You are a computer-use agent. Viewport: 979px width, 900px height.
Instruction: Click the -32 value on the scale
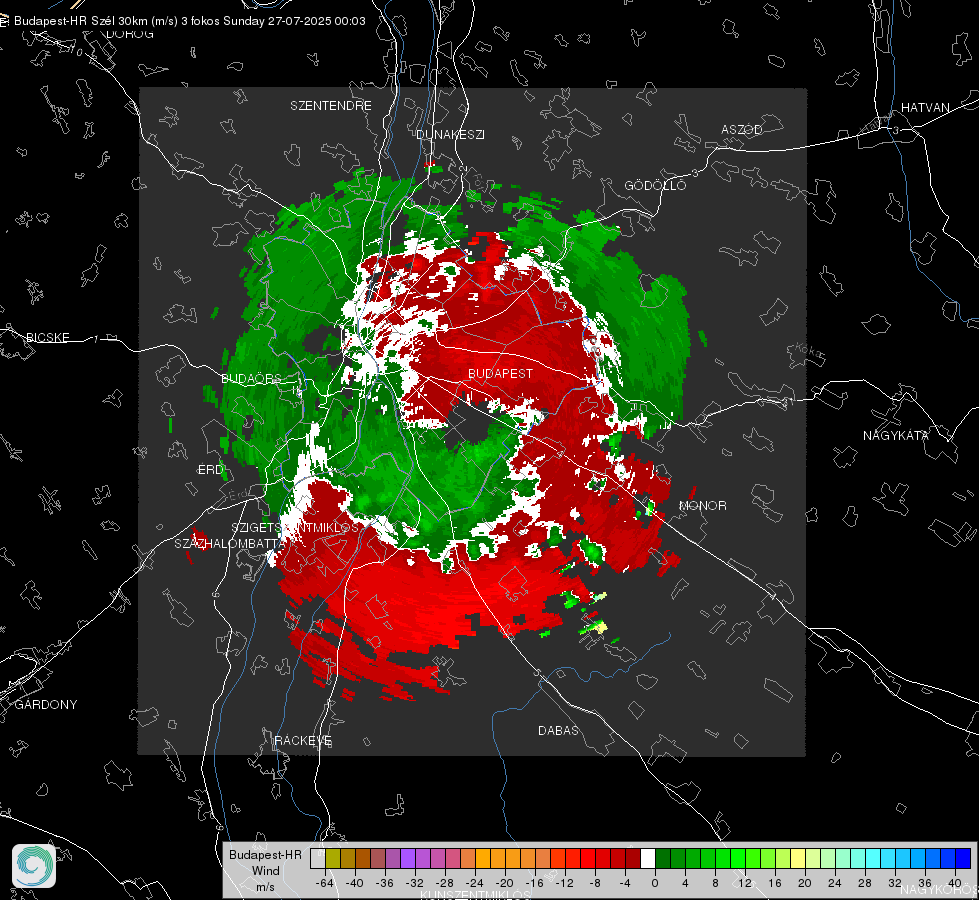point(415,883)
